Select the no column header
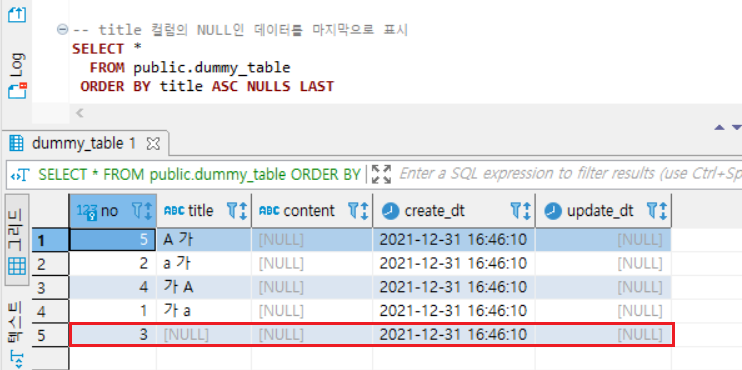Screen dimensions: 742x370 click(113, 211)
